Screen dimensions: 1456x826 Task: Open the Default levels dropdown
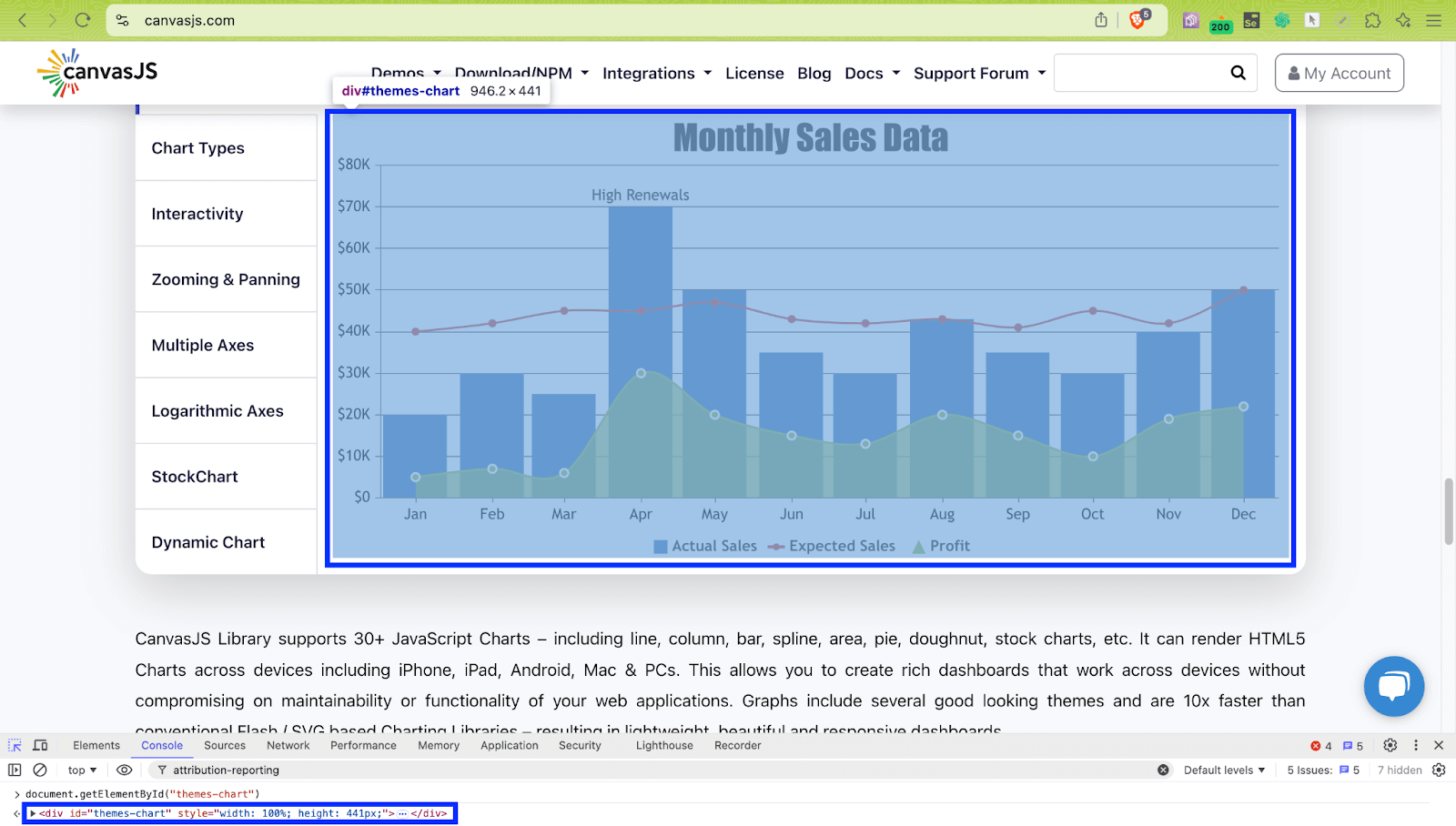click(1224, 770)
